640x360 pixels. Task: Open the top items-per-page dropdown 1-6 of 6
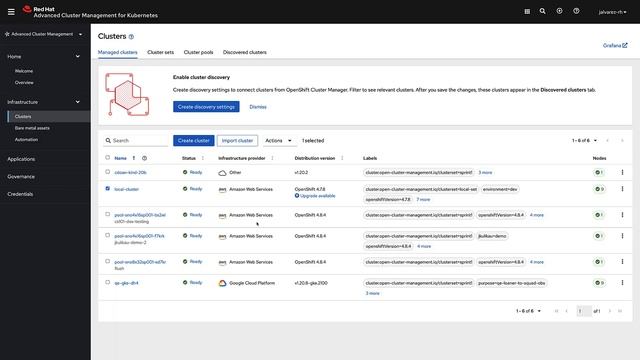584,140
